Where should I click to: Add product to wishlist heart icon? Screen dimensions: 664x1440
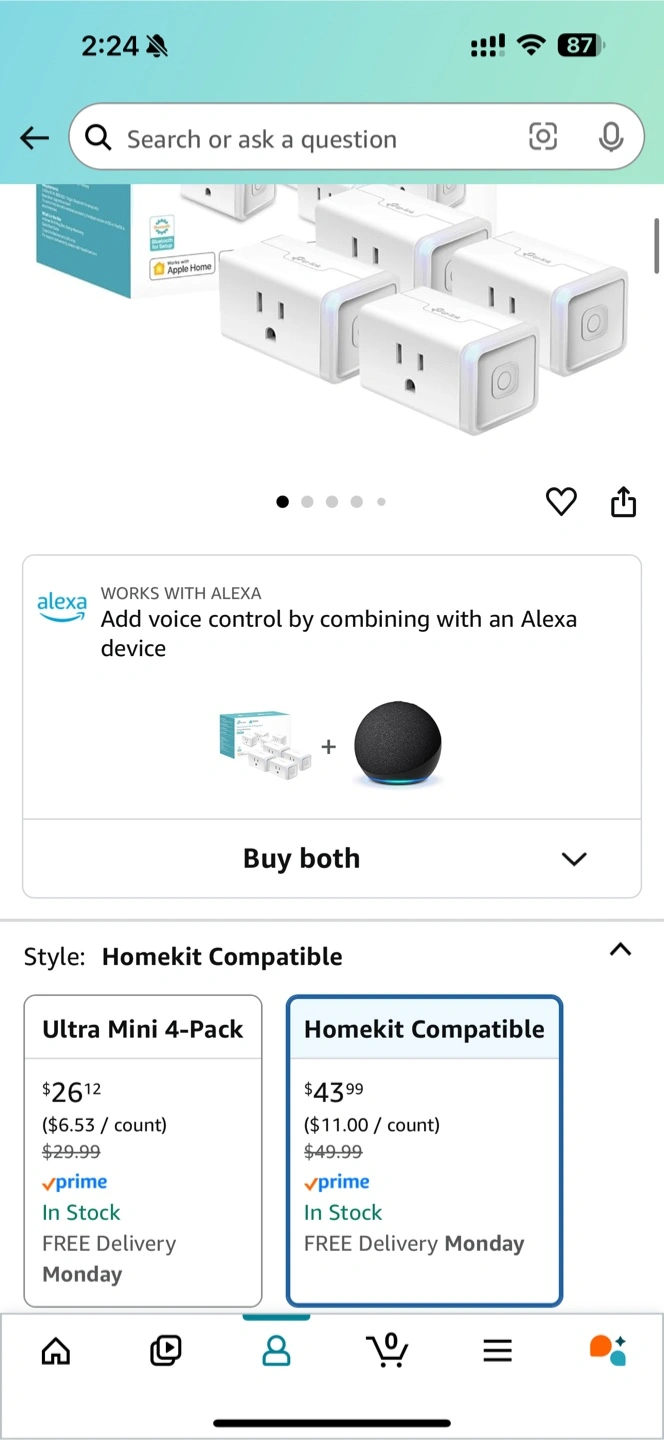point(561,501)
